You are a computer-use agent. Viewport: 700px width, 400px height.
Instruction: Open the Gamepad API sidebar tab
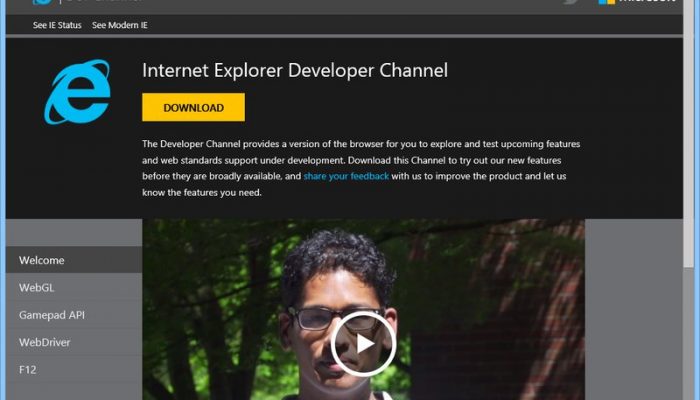click(x=74, y=315)
